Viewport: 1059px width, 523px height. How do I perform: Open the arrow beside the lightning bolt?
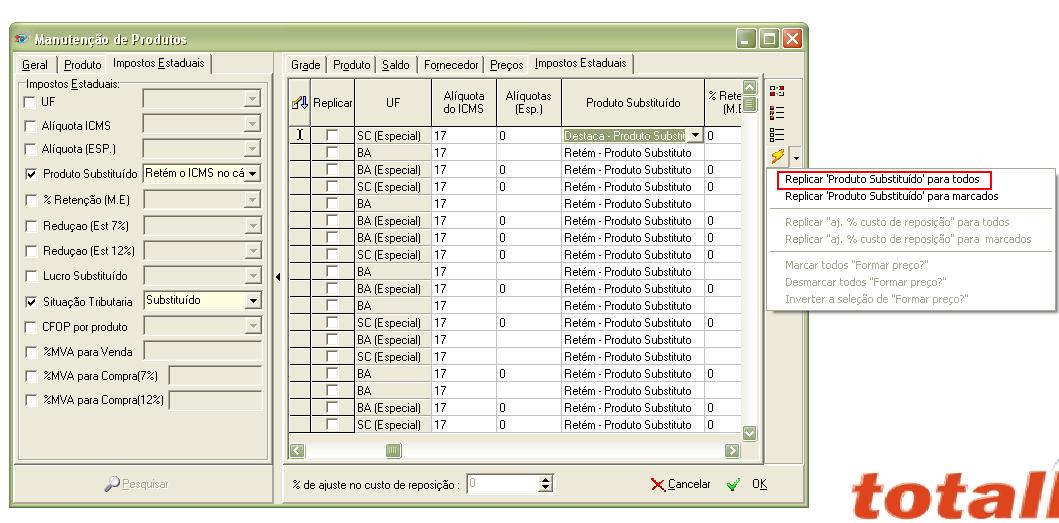(796, 158)
